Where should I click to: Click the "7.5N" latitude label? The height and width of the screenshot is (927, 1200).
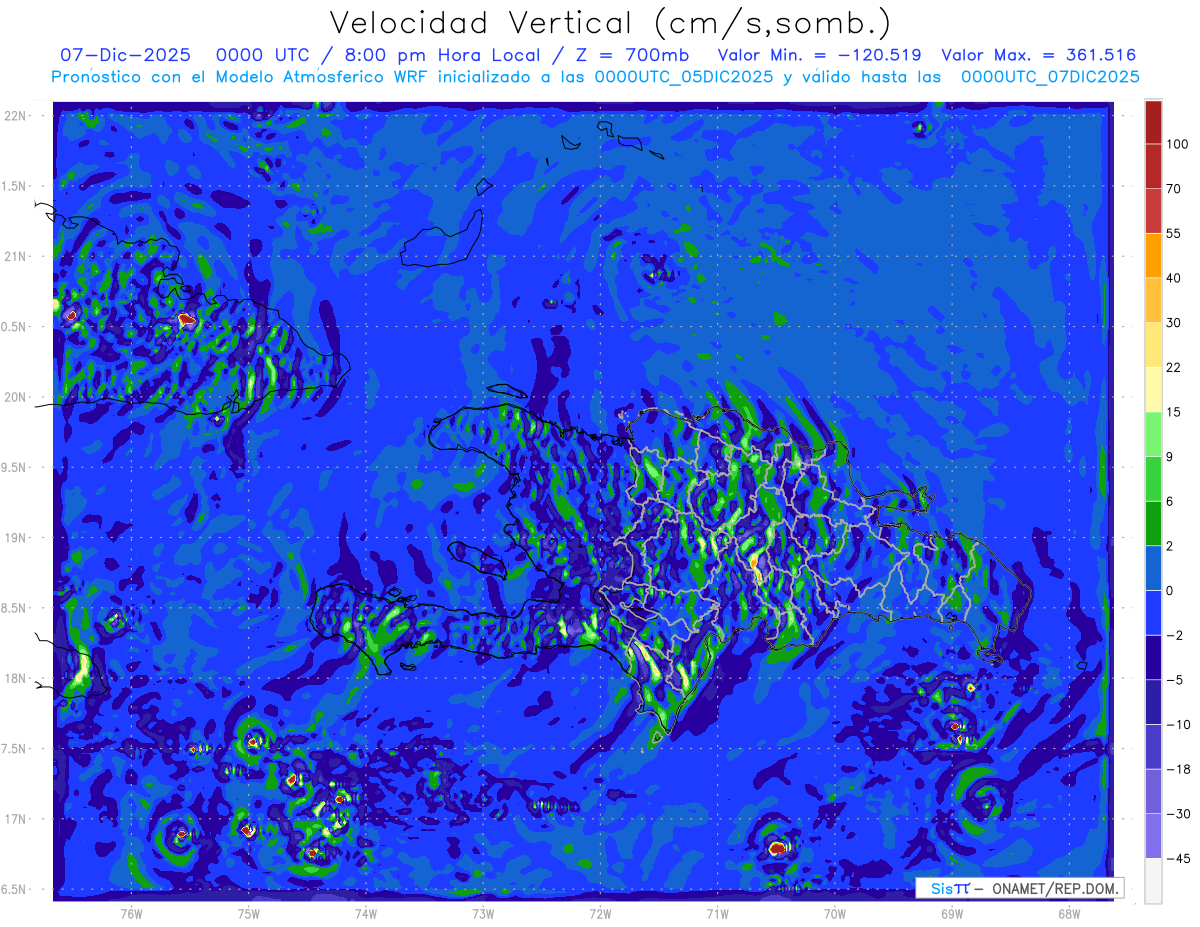coord(15,749)
